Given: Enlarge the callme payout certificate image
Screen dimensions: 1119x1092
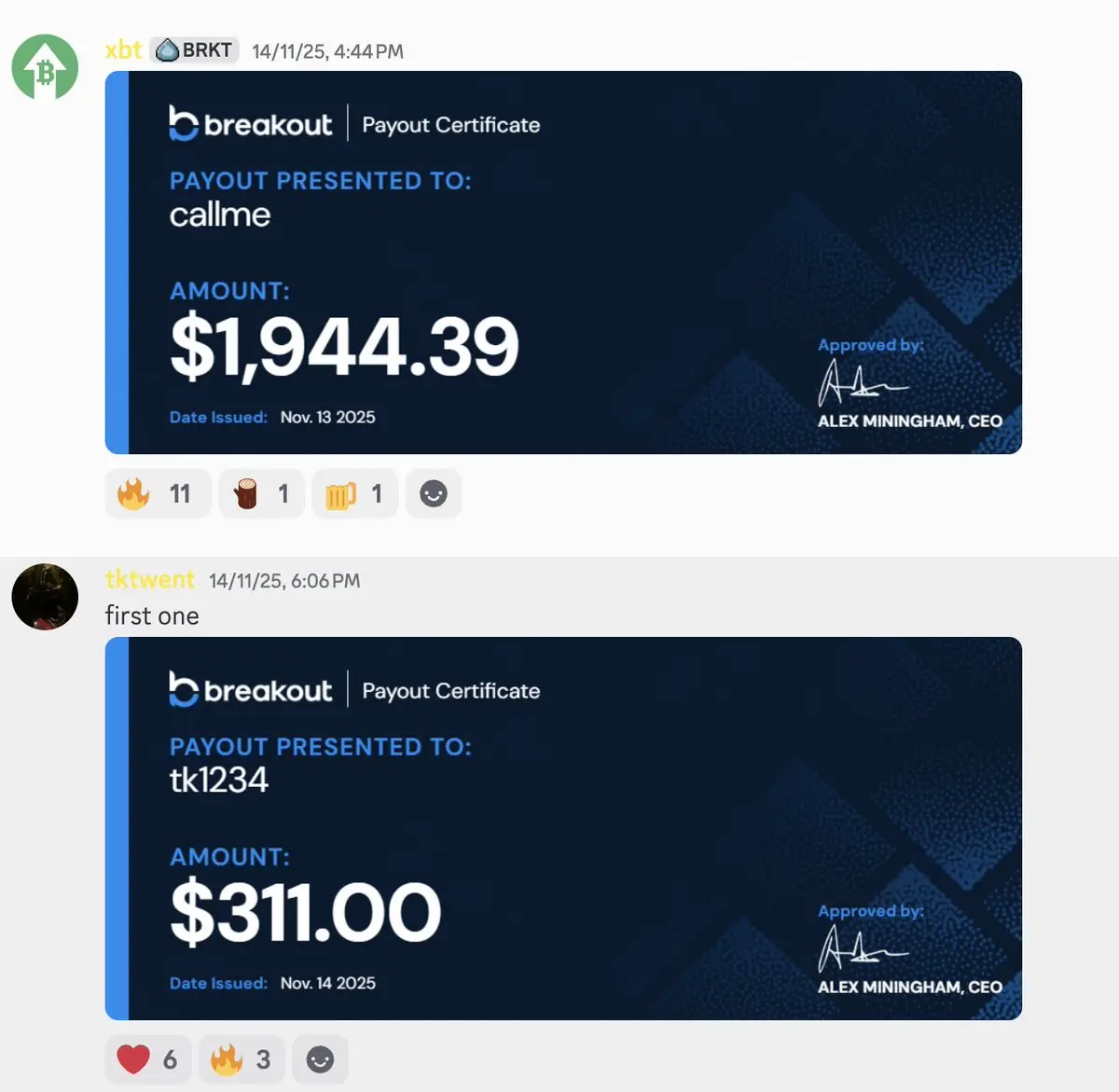Looking at the screenshot, I should [x=563, y=262].
